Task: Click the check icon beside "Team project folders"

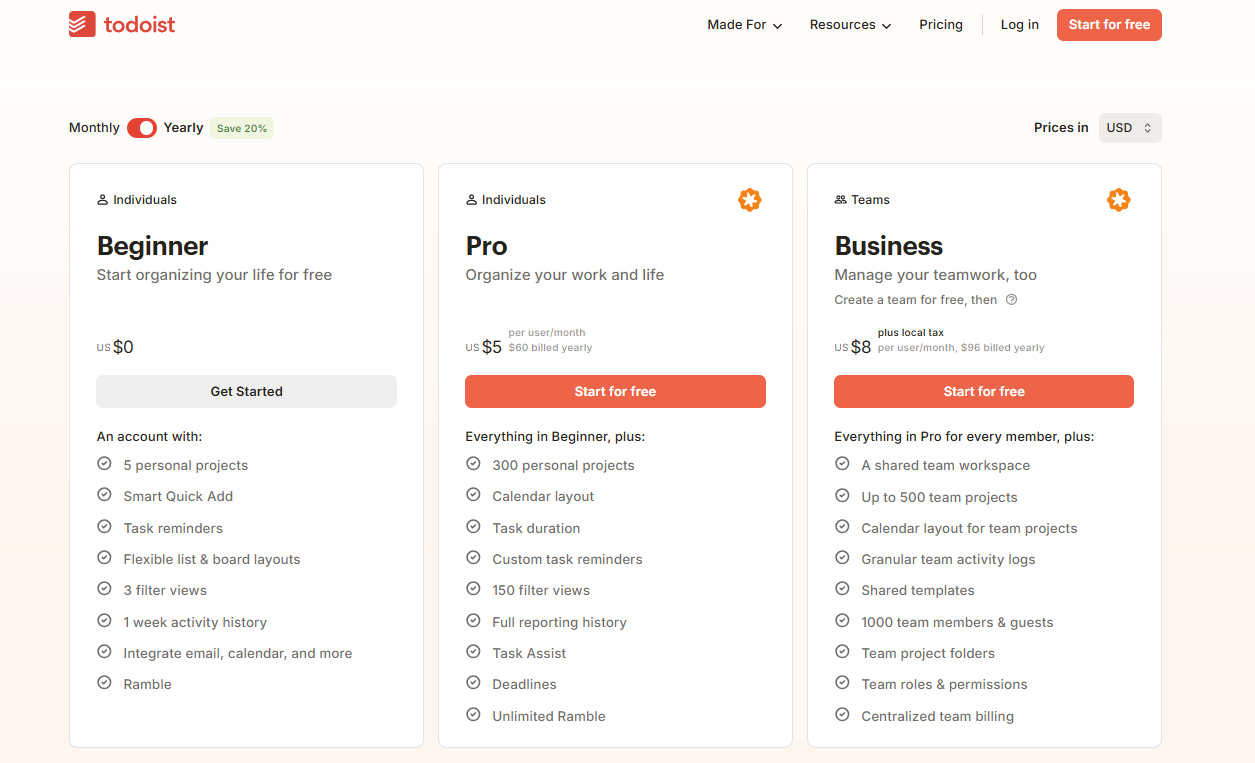Action: pyautogui.click(x=842, y=652)
